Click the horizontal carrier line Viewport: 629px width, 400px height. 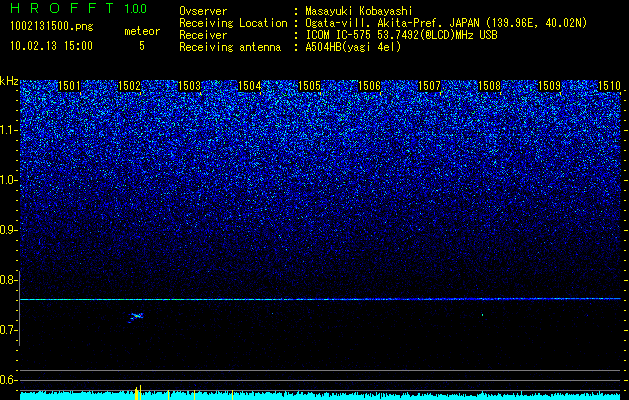(320, 299)
